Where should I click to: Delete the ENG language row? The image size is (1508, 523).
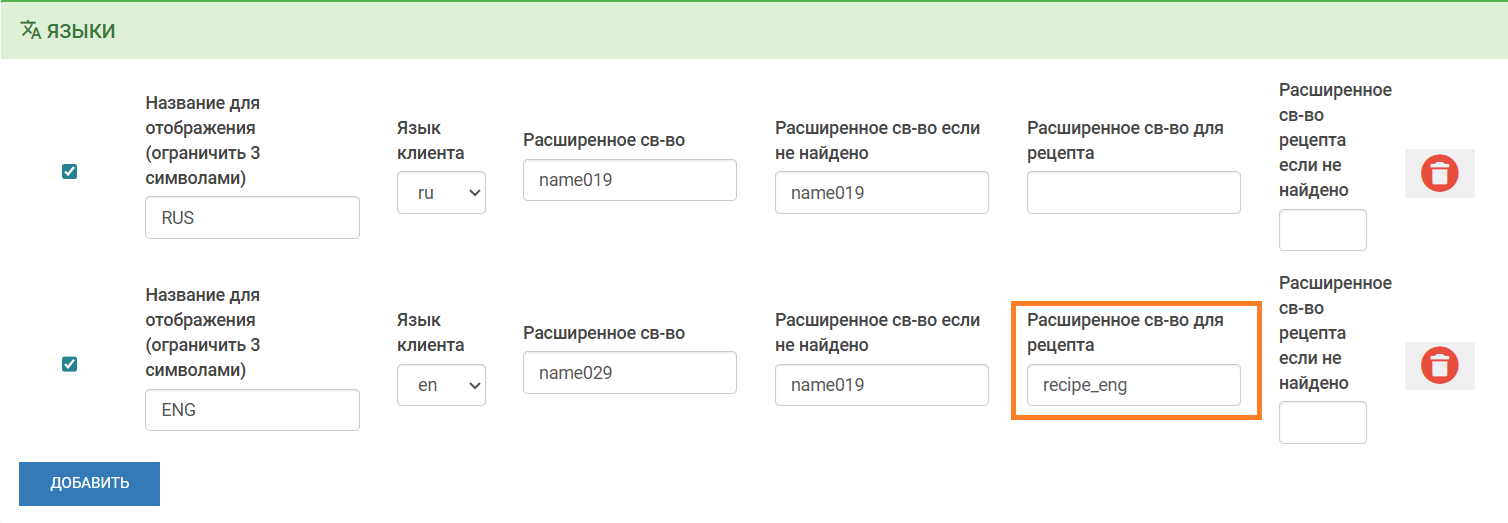point(1439,365)
